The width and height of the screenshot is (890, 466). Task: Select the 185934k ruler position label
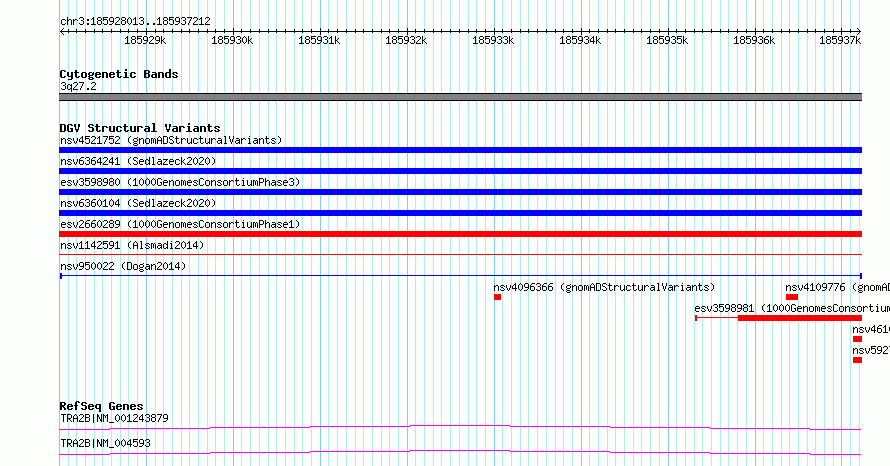(580, 40)
